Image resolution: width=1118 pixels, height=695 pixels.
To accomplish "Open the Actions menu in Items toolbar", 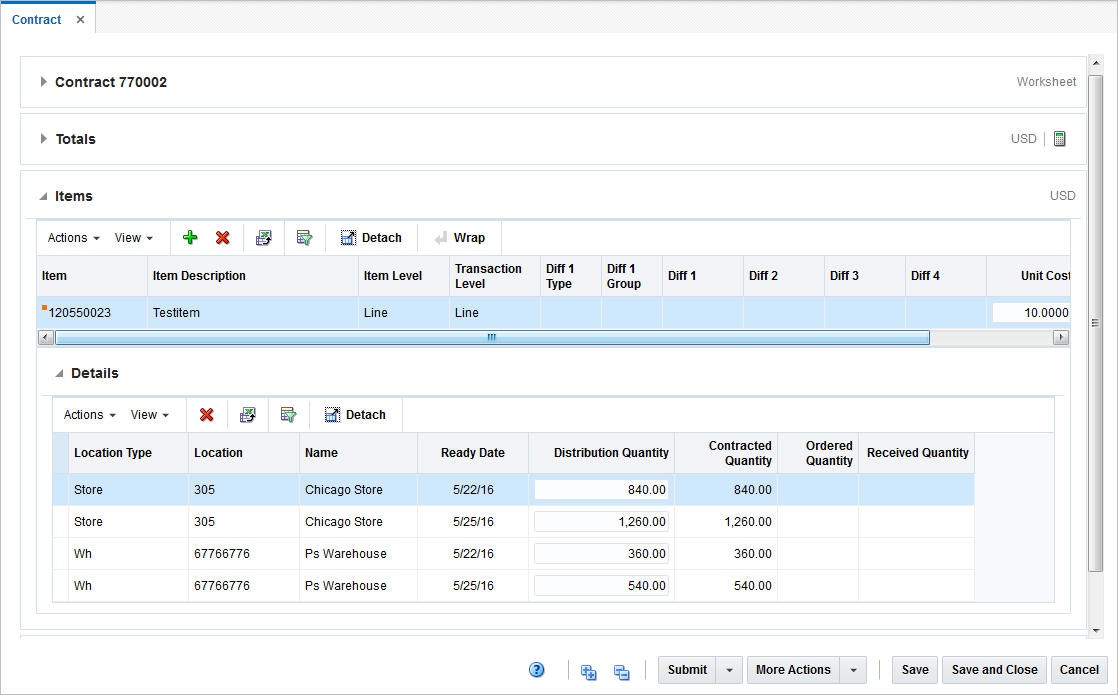I will pos(73,238).
